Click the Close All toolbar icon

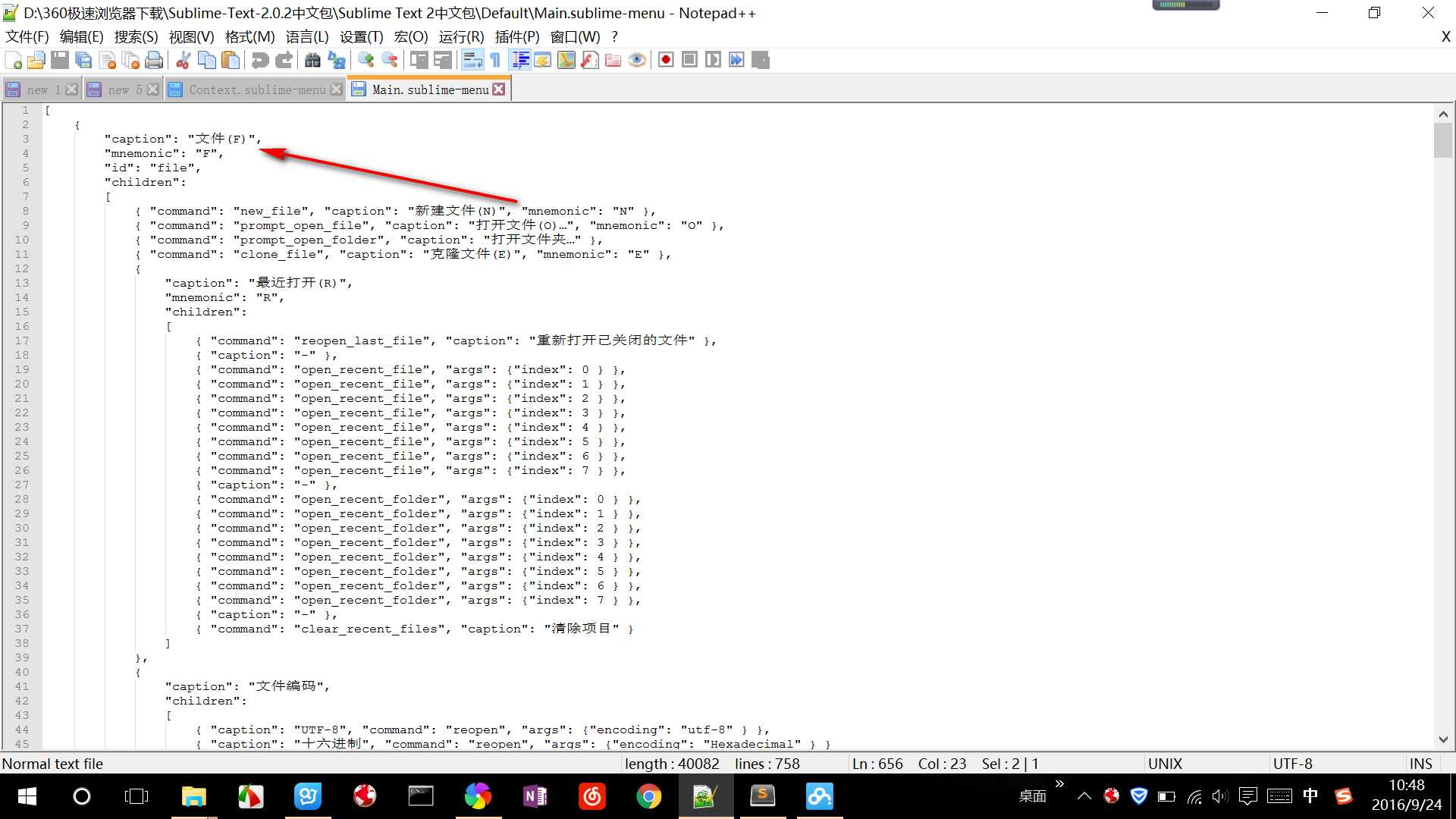[131, 60]
